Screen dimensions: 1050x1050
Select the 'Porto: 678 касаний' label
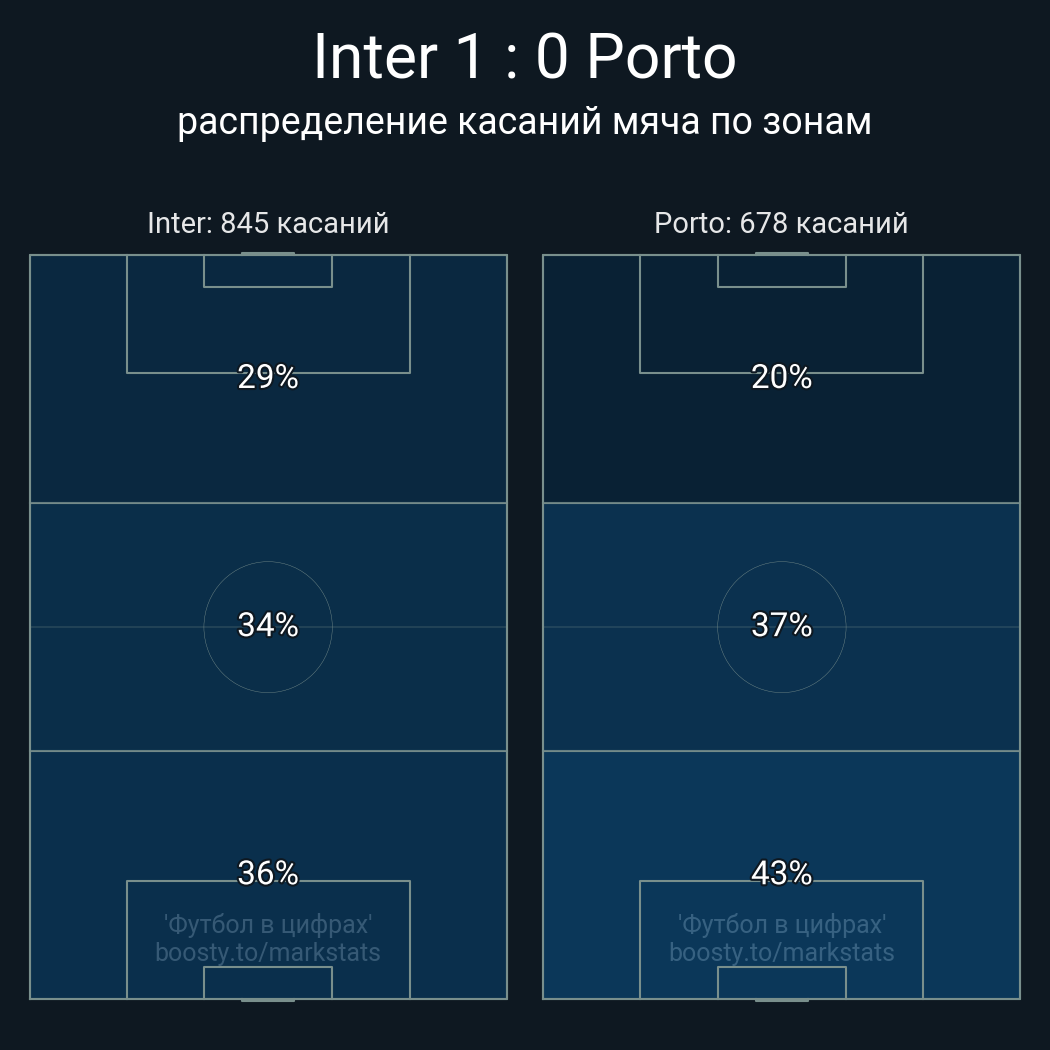[x=781, y=223]
